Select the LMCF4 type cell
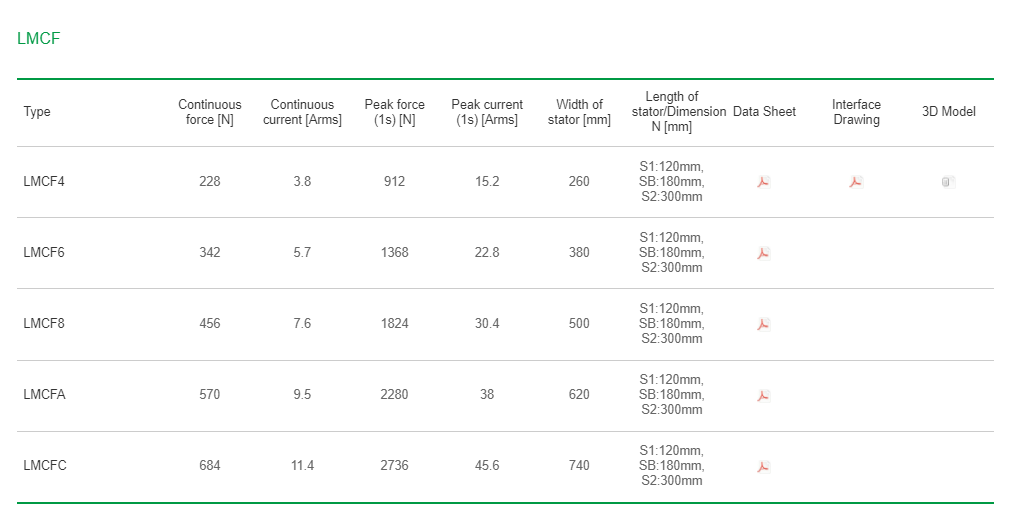This screenshot has width=1017, height=524. tap(44, 182)
